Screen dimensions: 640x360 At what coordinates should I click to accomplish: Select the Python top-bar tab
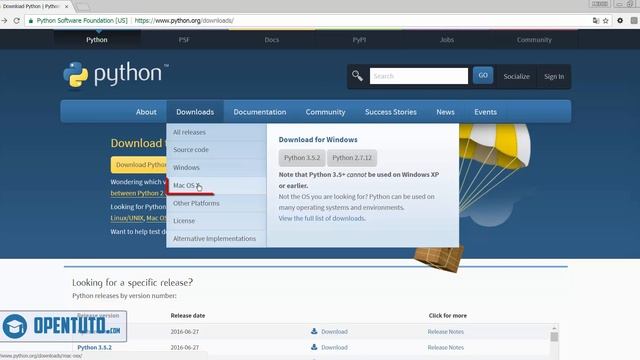click(97, 40)
